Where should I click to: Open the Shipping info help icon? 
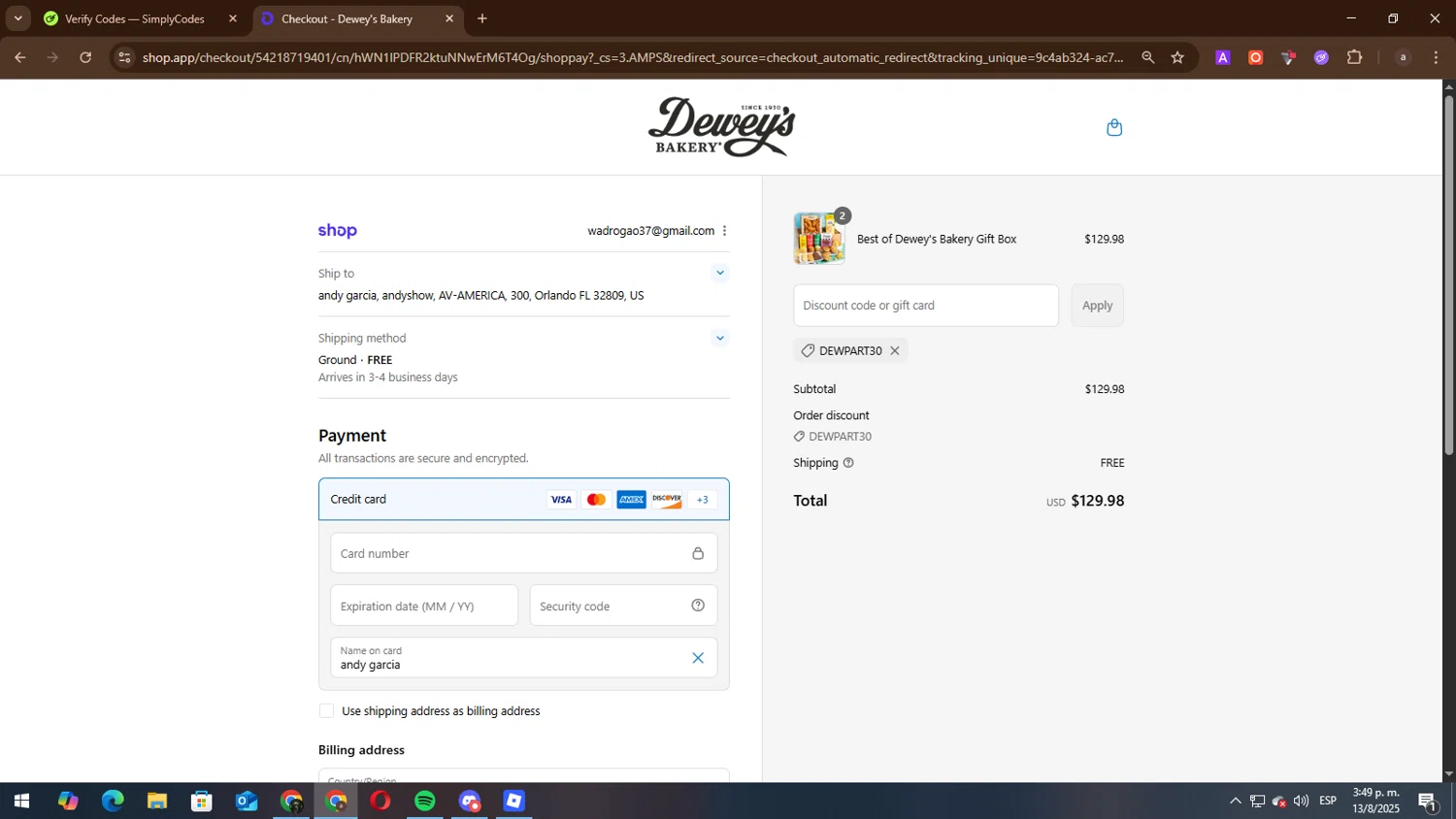pyautogui.click(x=848, y=463)
